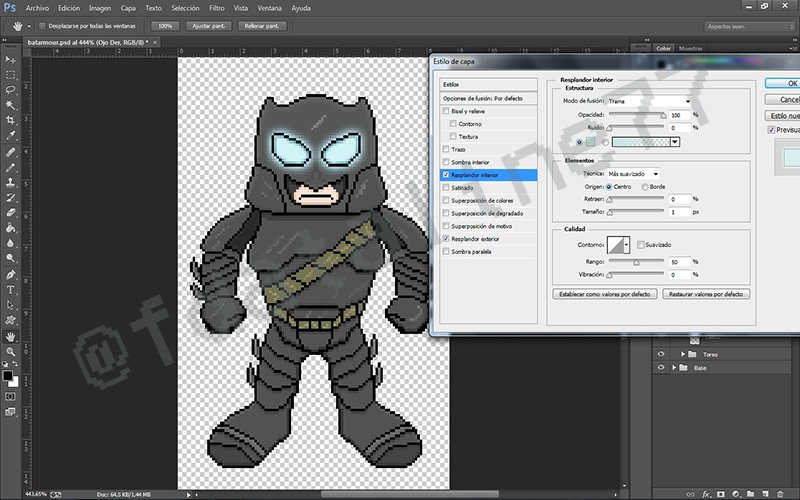Swap foreground and background colors

click(x=15, y=364)
